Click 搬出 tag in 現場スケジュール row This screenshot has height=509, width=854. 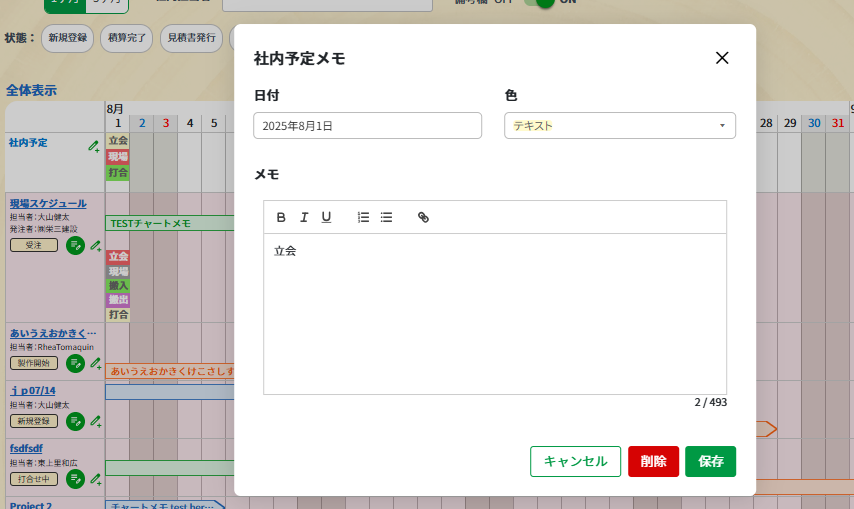(118, 300)
